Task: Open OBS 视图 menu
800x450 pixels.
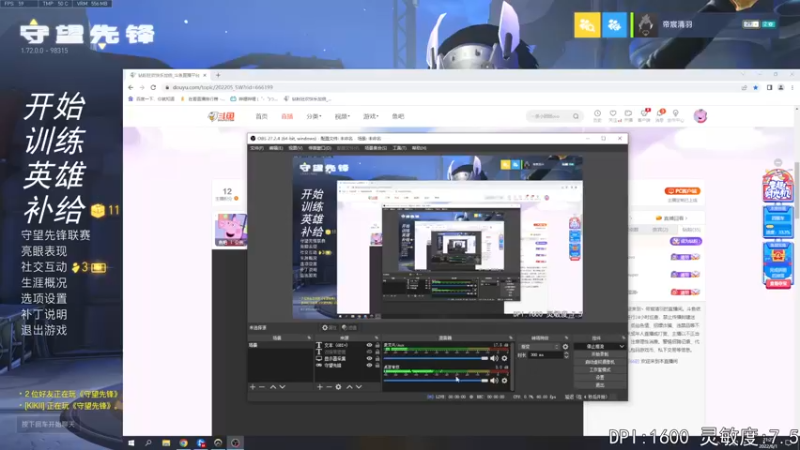Action: tap(295, 148)
